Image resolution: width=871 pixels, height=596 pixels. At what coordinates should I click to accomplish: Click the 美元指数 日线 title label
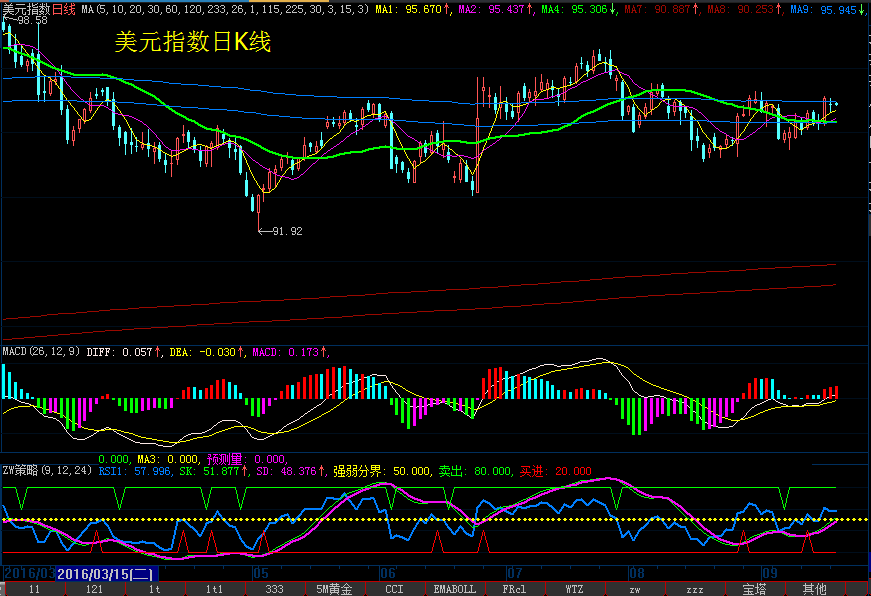[38, 9]
